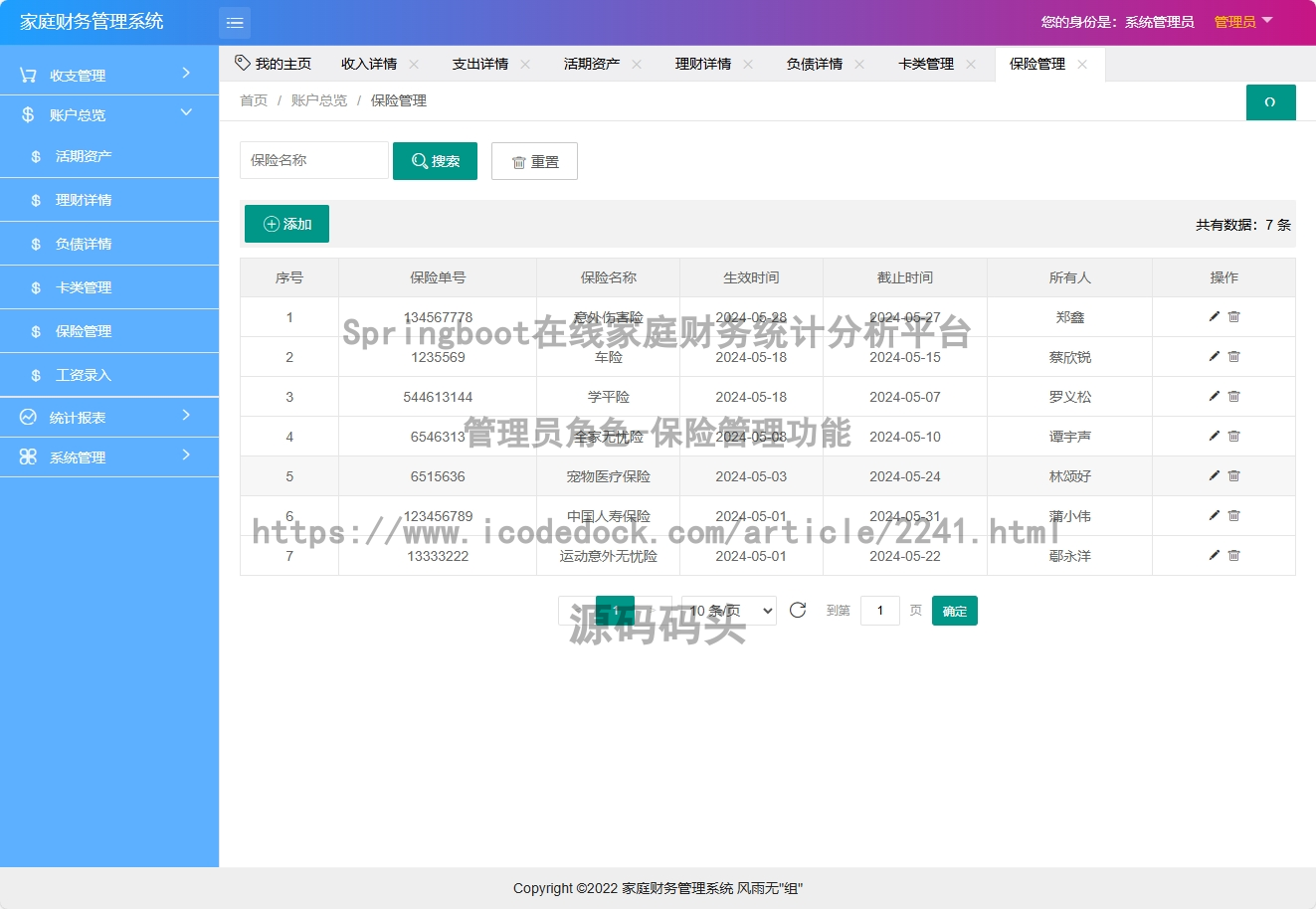Edit 林颂好's 宠物医疗保险 entry
Image resolution: width=1316 pixels, height=909 pixels.
[1215, 475]
